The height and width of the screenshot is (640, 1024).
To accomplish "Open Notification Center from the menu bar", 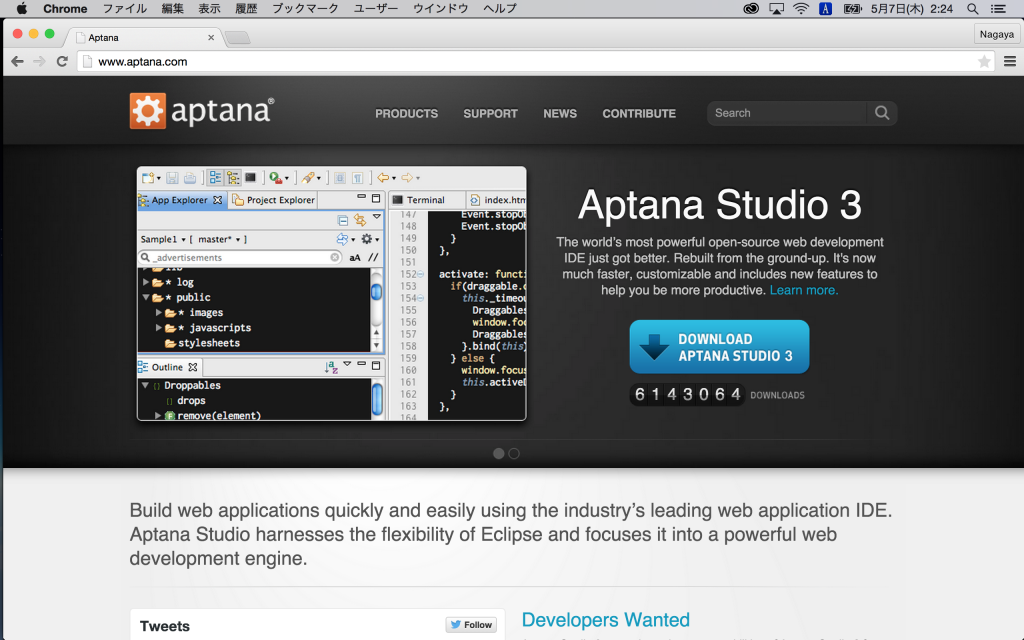I will tap(998, 8).
